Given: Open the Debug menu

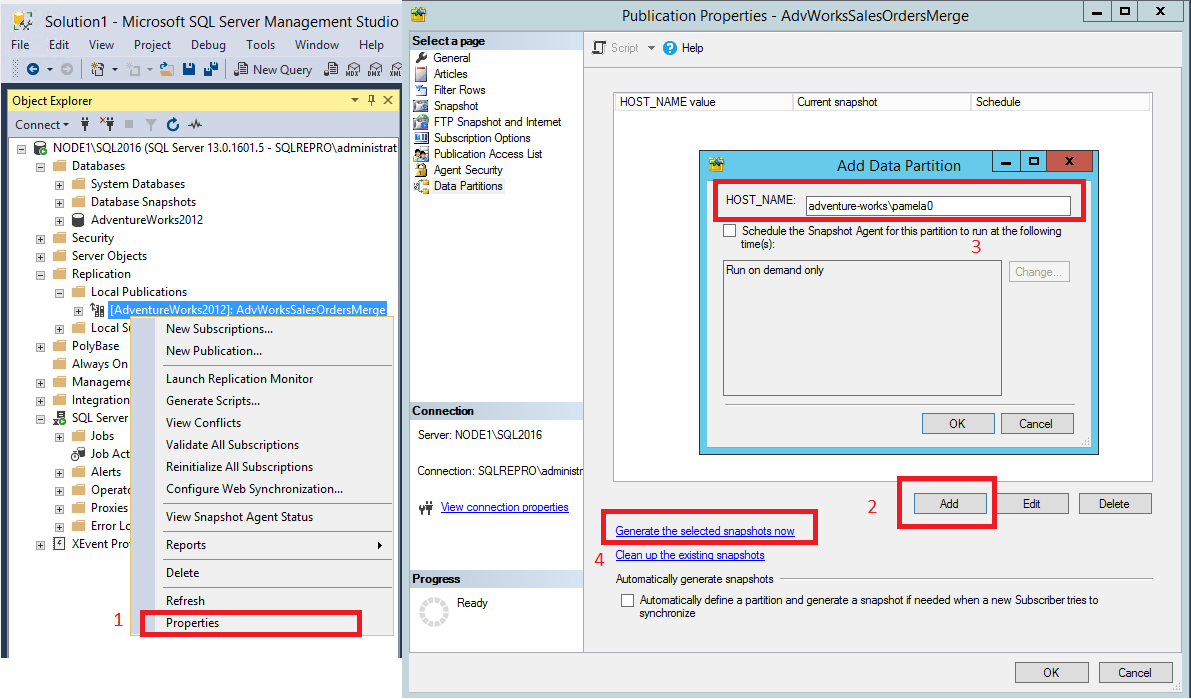Looking at the screenshot, I should (207, 44).
